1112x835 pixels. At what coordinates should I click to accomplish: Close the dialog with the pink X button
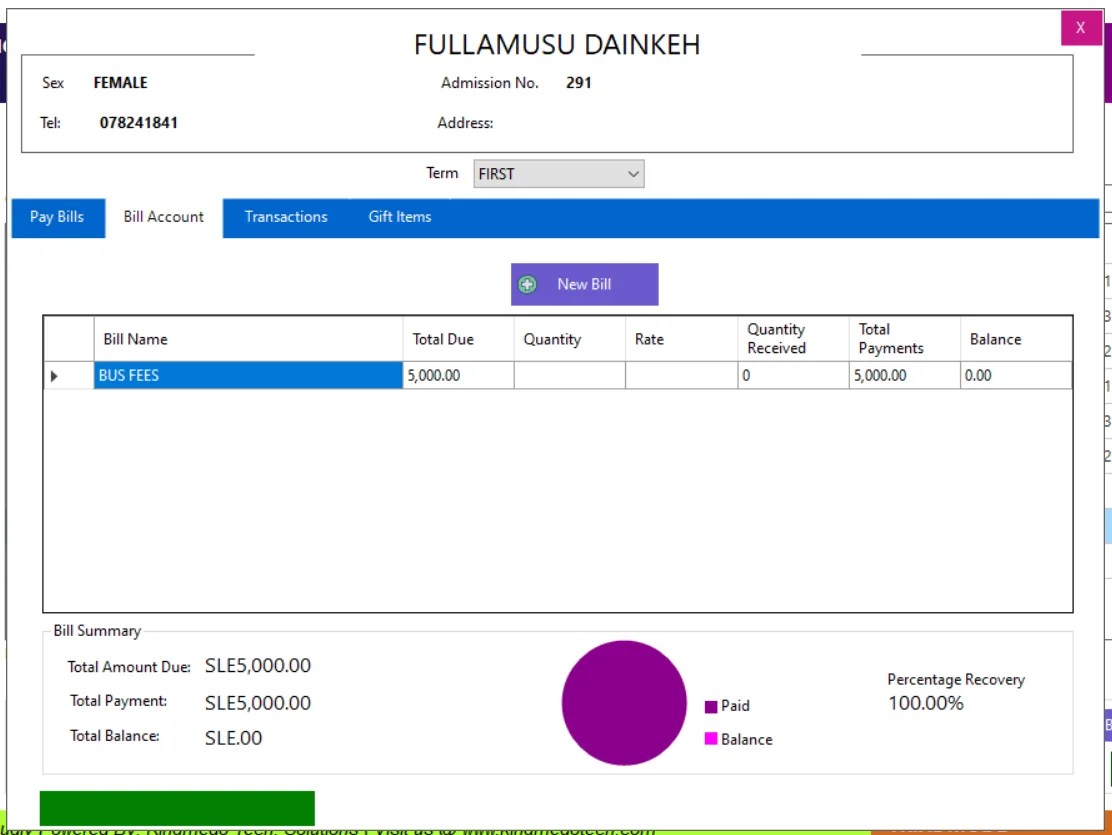tap(1081, 28)
